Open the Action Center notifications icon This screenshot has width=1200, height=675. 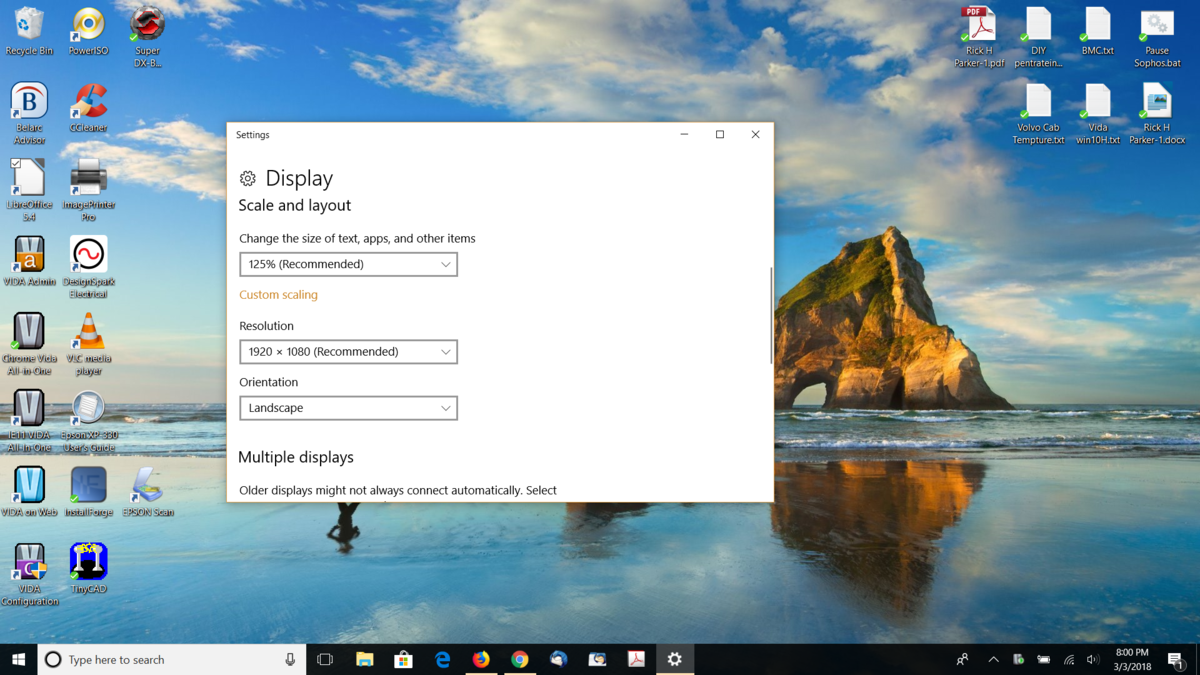[x=1176, y=660]
